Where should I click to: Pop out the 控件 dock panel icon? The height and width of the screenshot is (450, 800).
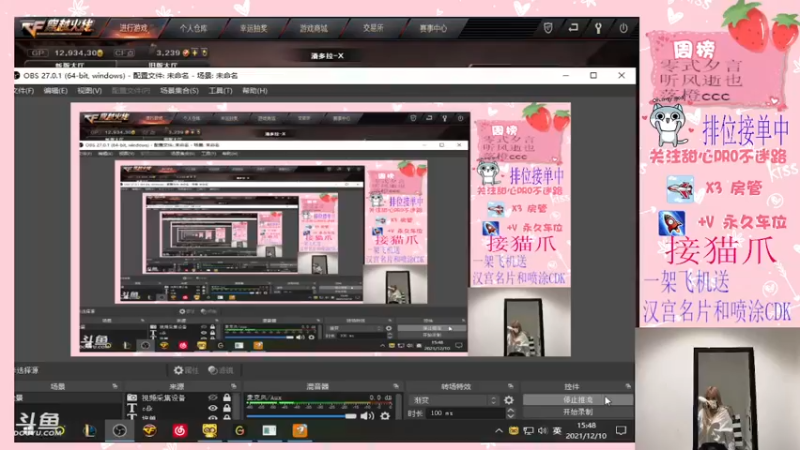[628, 386]
